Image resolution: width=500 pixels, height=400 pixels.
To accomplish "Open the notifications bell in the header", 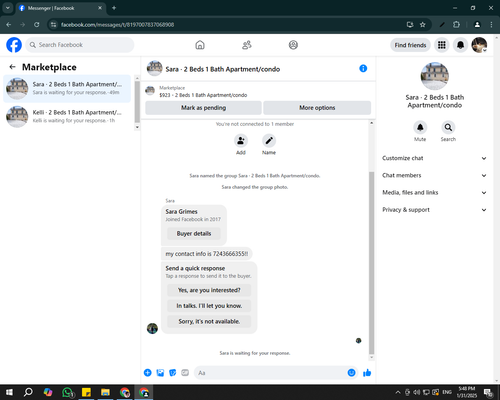I will (460, 45).
